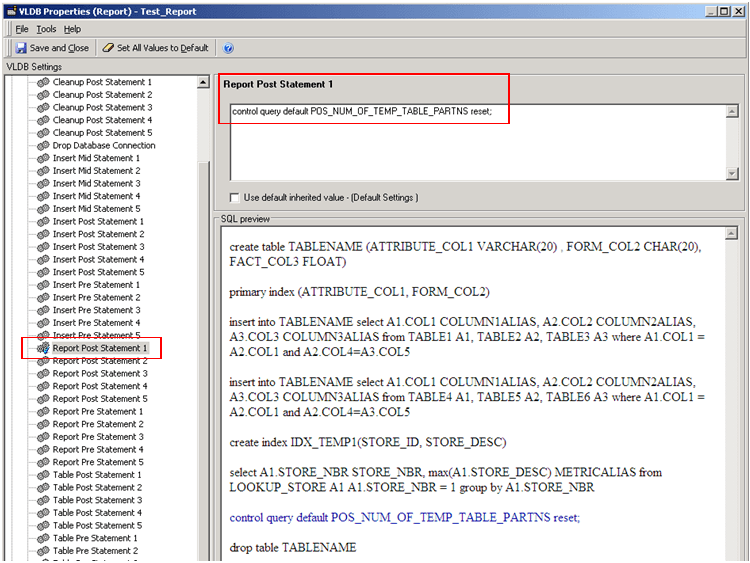Select Report Post Statement 1 in tree
Image resolution: width=750 pixels, height=563 pixels.
99,348
